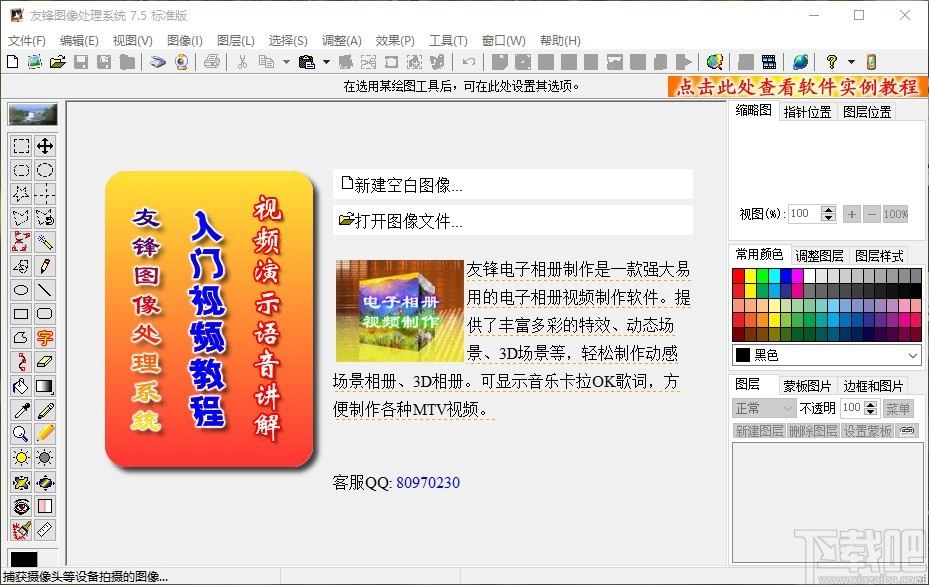Choose the ellipse shape tool
929x585 pixels.
click(22, 290)
